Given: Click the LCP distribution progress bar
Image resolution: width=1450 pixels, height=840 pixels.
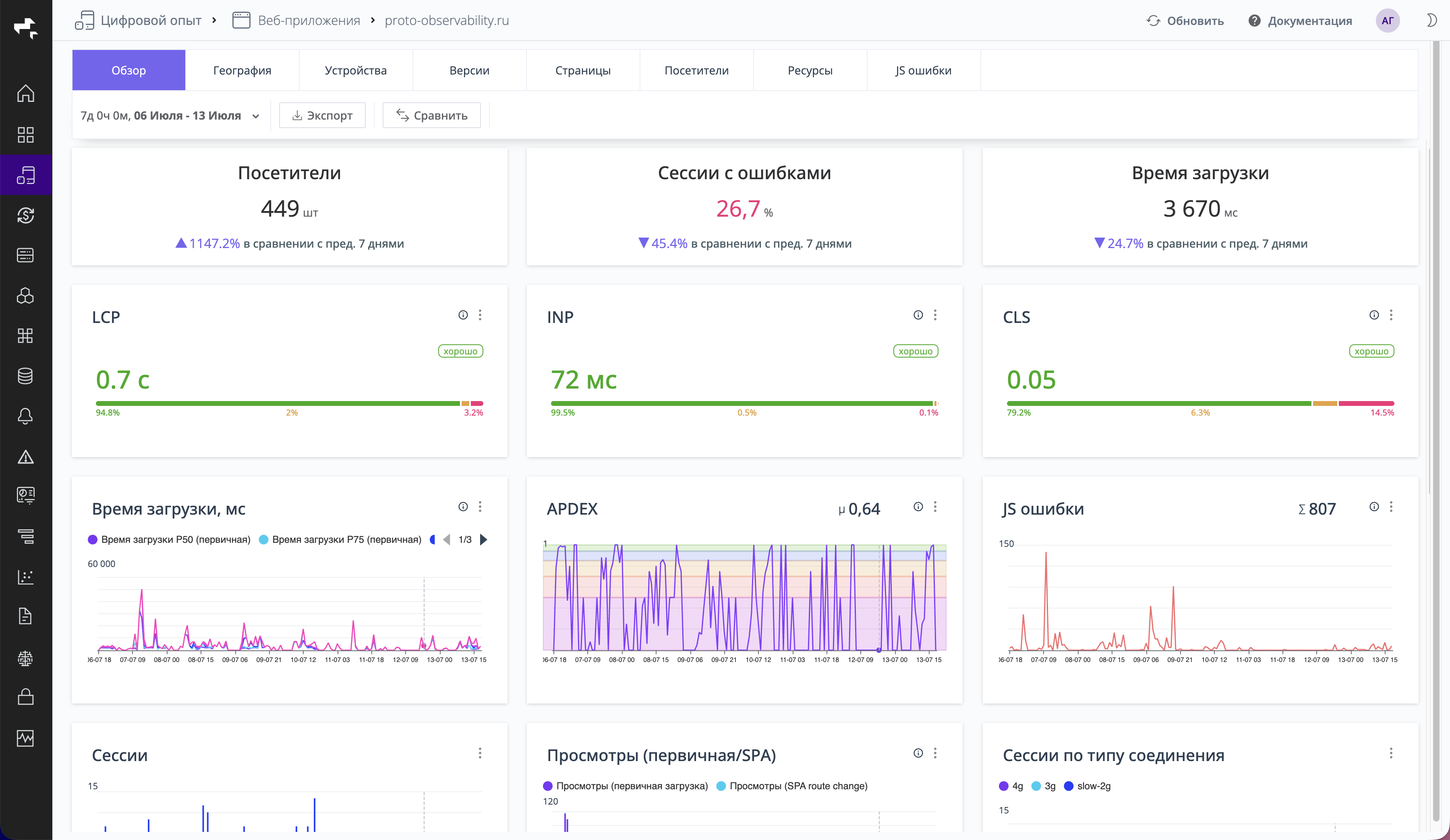Looking at the screenshot, I should click(x=290, y=403).
